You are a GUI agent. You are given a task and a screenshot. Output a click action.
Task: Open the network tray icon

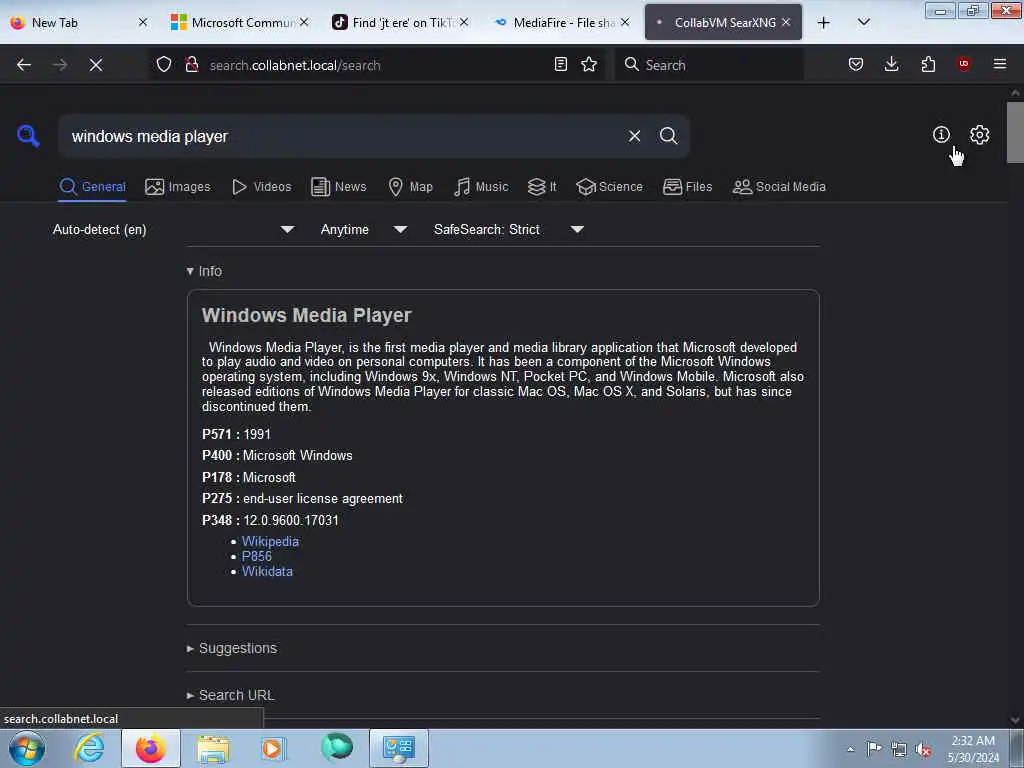899,750
